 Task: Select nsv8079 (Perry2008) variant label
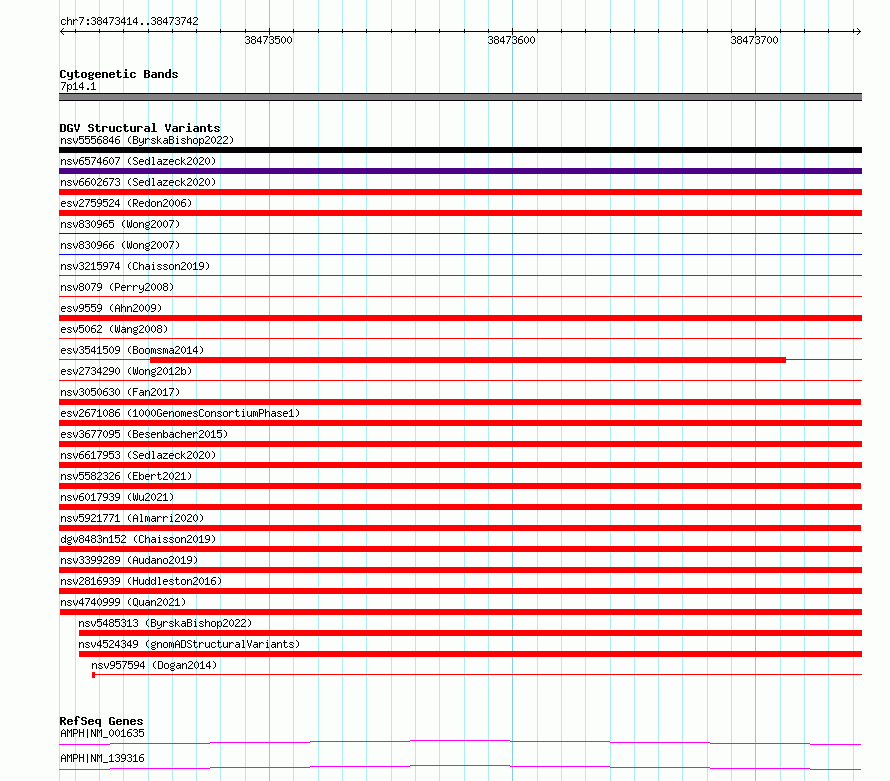[x=117, y=287]
